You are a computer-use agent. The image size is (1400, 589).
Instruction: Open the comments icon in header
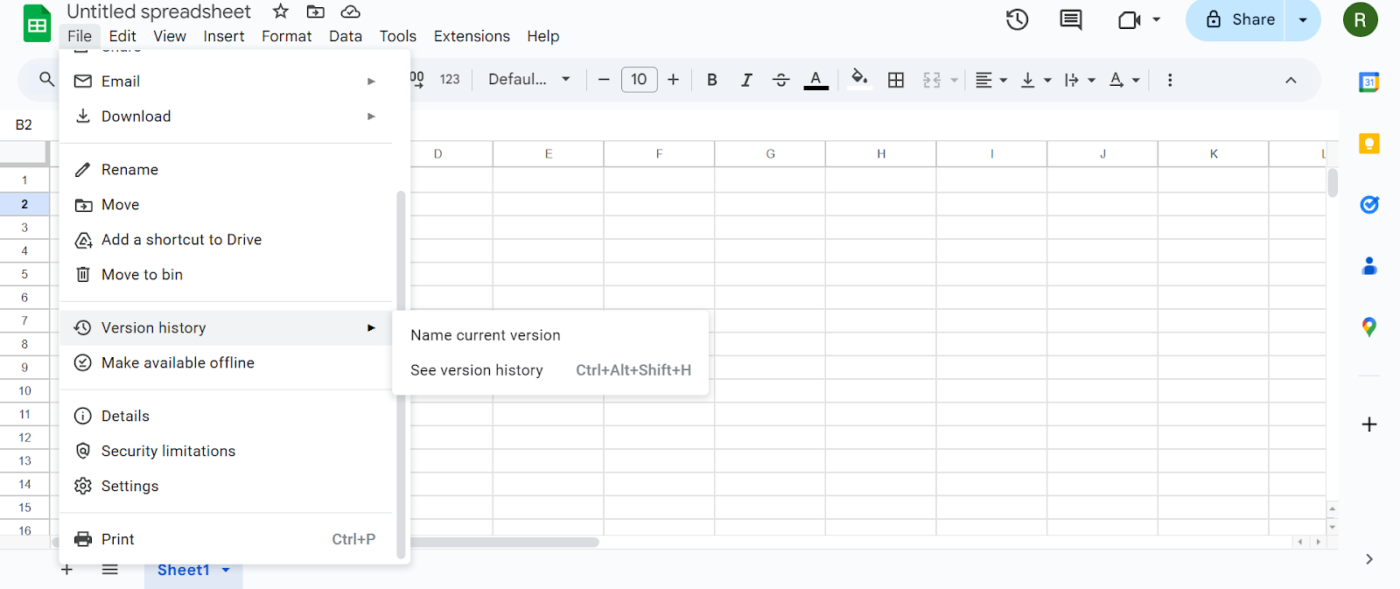coord(1071,19)
